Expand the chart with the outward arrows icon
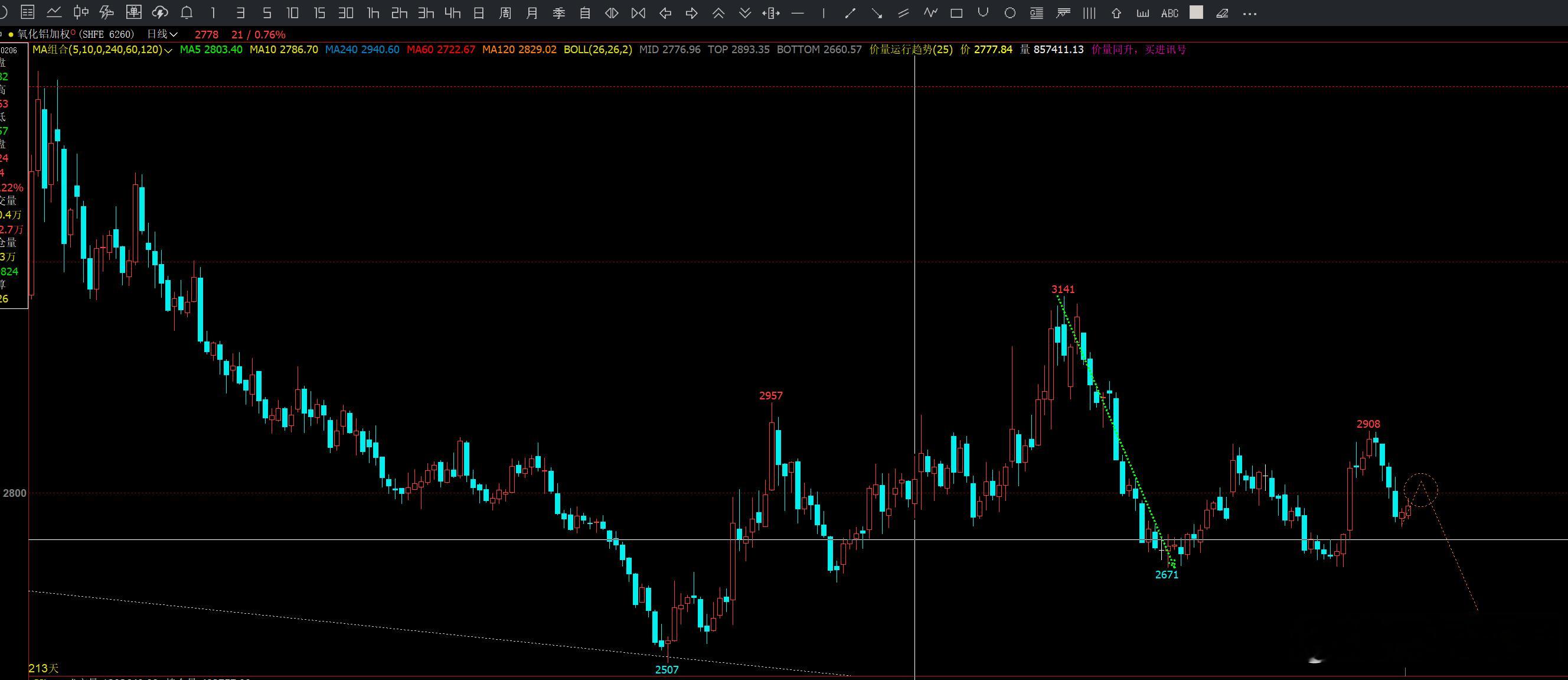Screen dimensions: 1568x680 coord(612,13)
